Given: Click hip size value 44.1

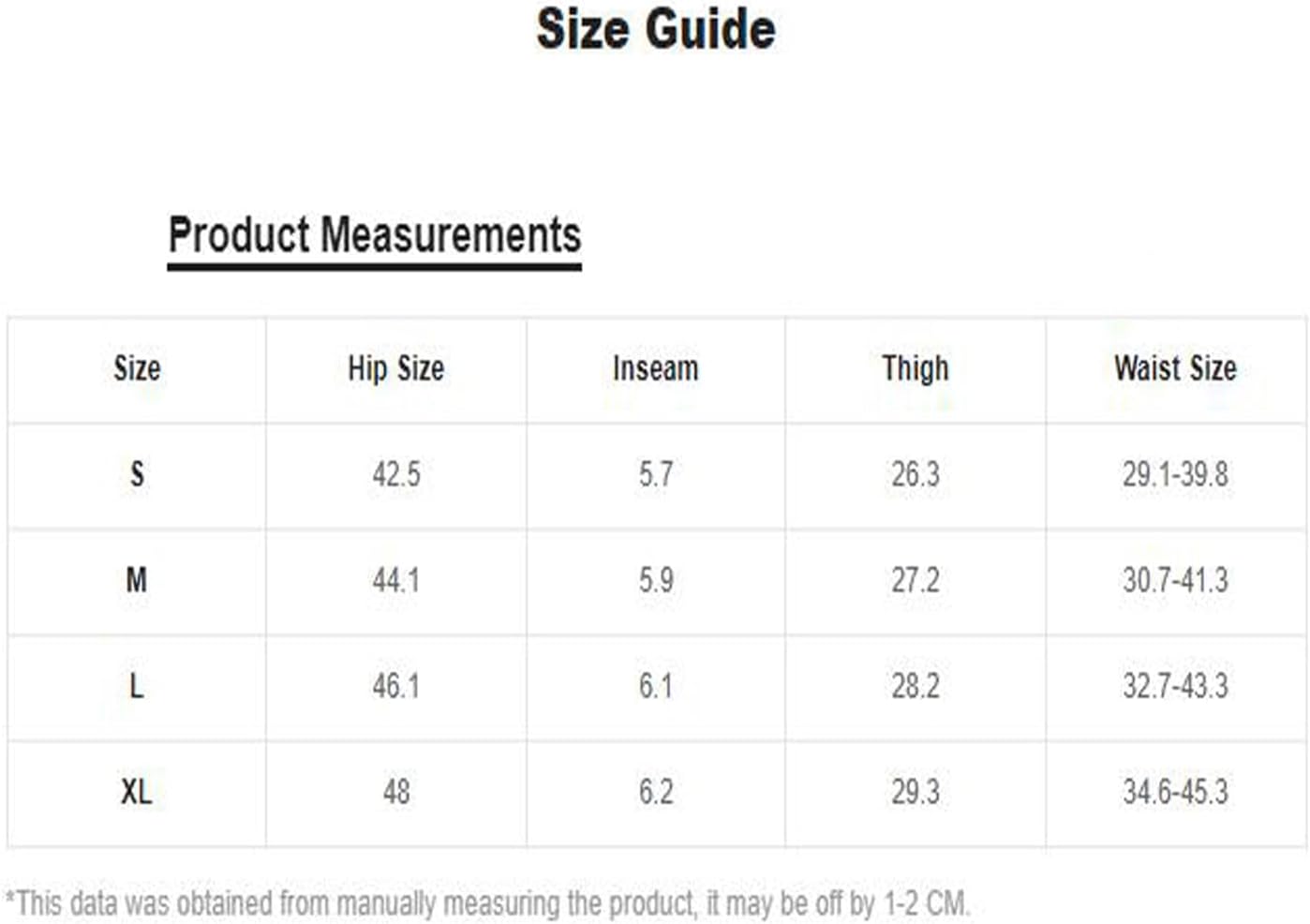Looking at the screenshot, I should click(x=396, y=580).
